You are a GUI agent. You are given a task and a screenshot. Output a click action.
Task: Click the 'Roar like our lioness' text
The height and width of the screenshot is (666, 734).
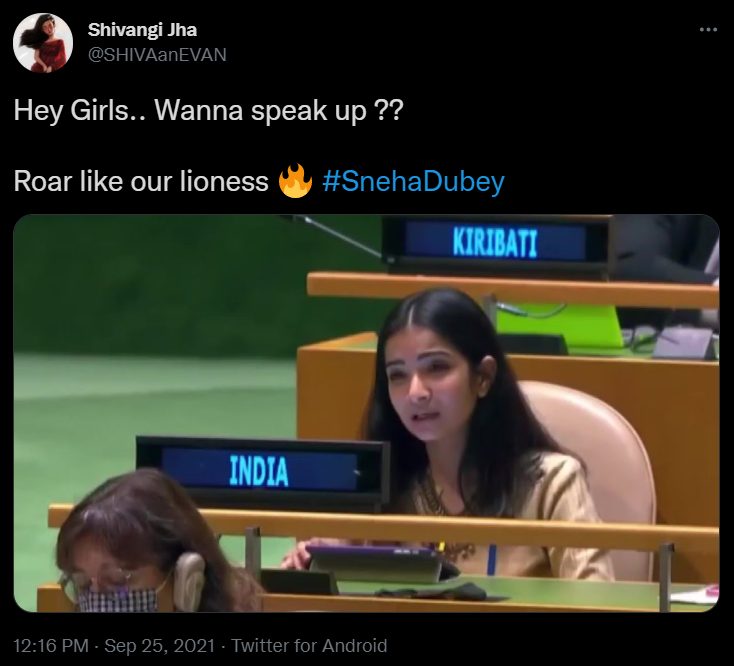tap(141, 181)
